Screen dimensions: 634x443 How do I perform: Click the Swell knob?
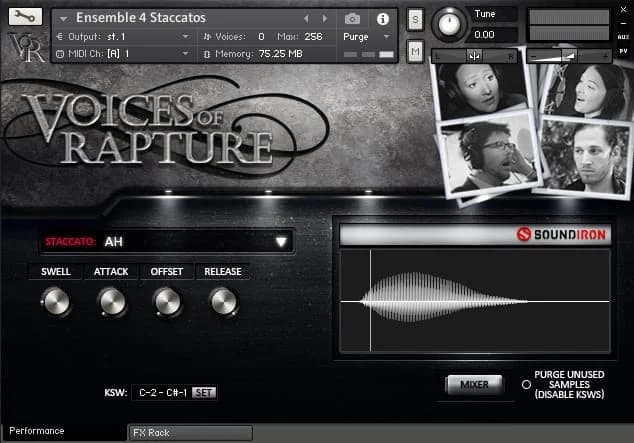57,302
